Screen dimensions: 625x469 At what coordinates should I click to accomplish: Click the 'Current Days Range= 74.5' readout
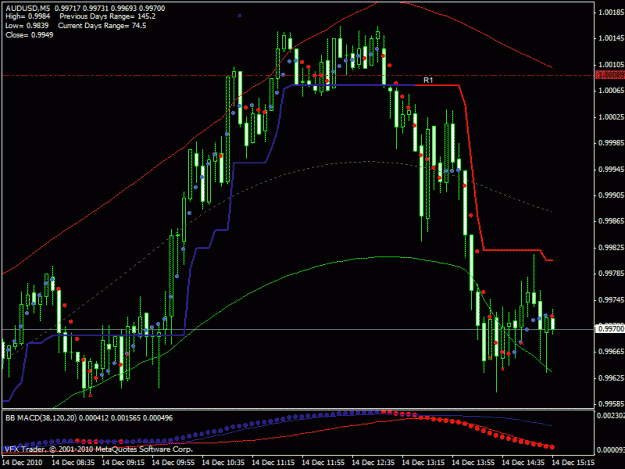pyautogui.click(x=102, y=26)
